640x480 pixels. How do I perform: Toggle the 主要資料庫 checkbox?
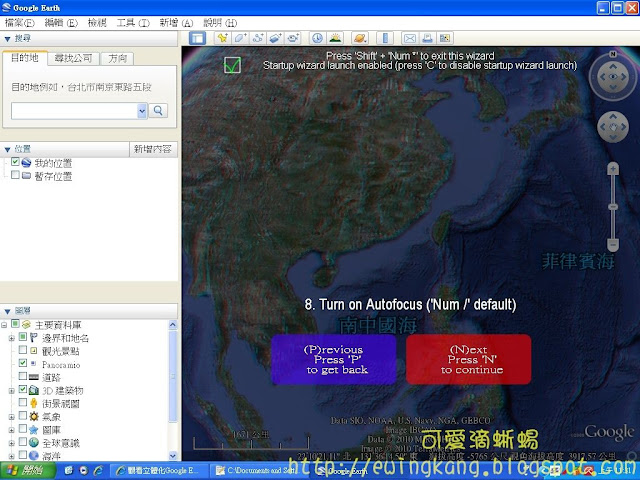(15, 324)
